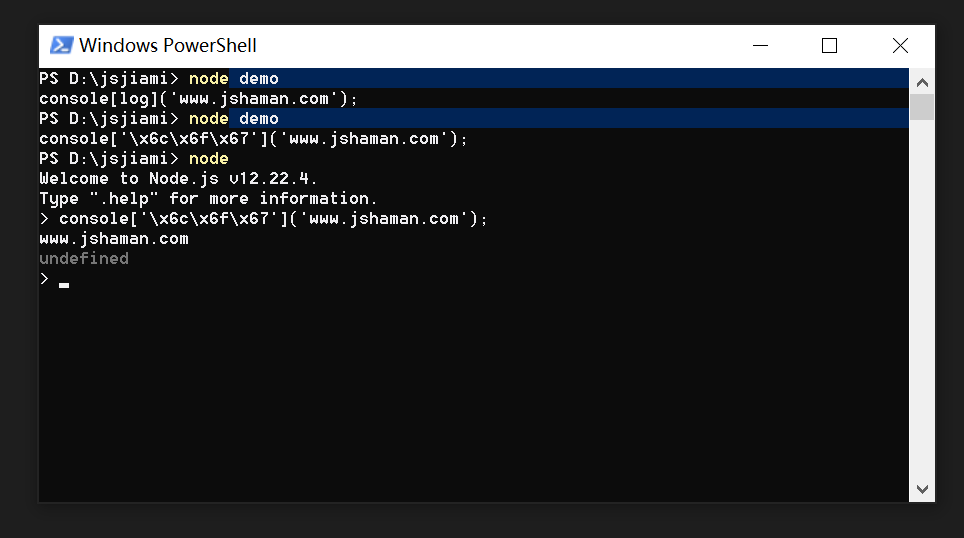Viewport: 964px width, 538px height.
Task: Click the blinking cursor at the REPL prompt
Action: click(64, 286)
